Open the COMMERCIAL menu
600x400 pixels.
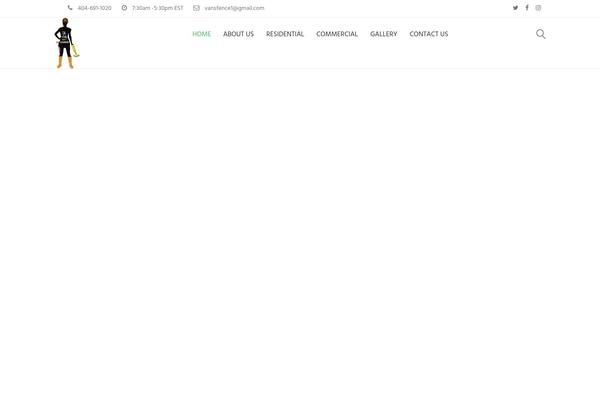[337, 34]
